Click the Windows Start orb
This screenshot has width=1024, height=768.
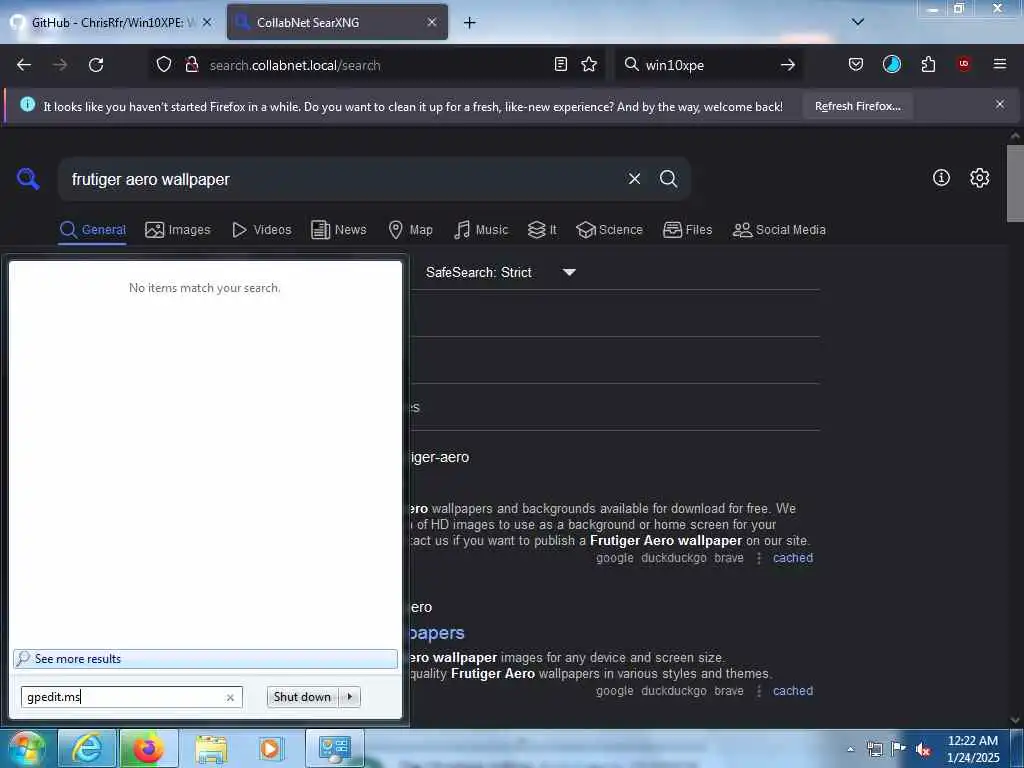click(25, 748)
